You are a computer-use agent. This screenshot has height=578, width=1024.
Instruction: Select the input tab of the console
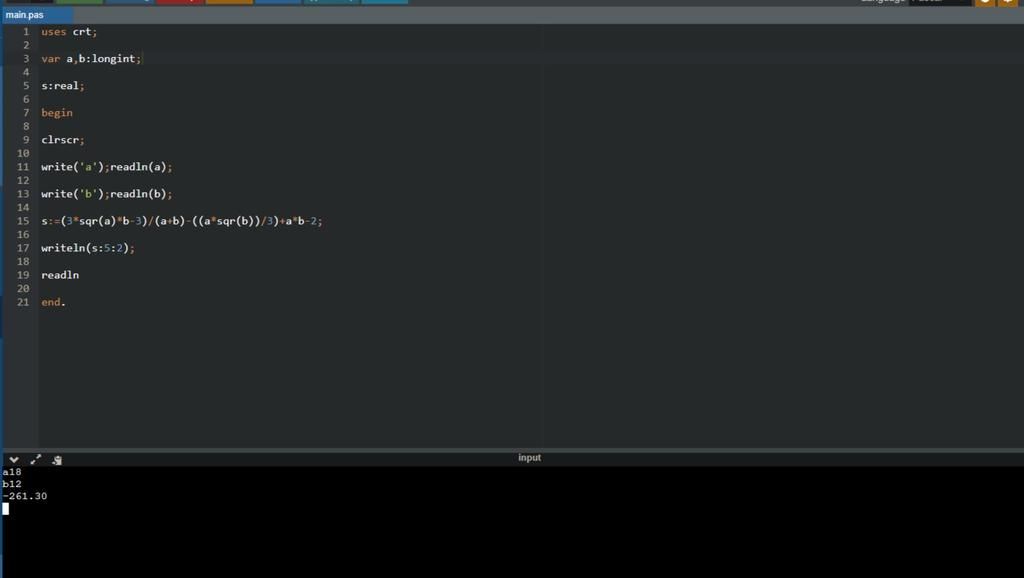point(529,457)
